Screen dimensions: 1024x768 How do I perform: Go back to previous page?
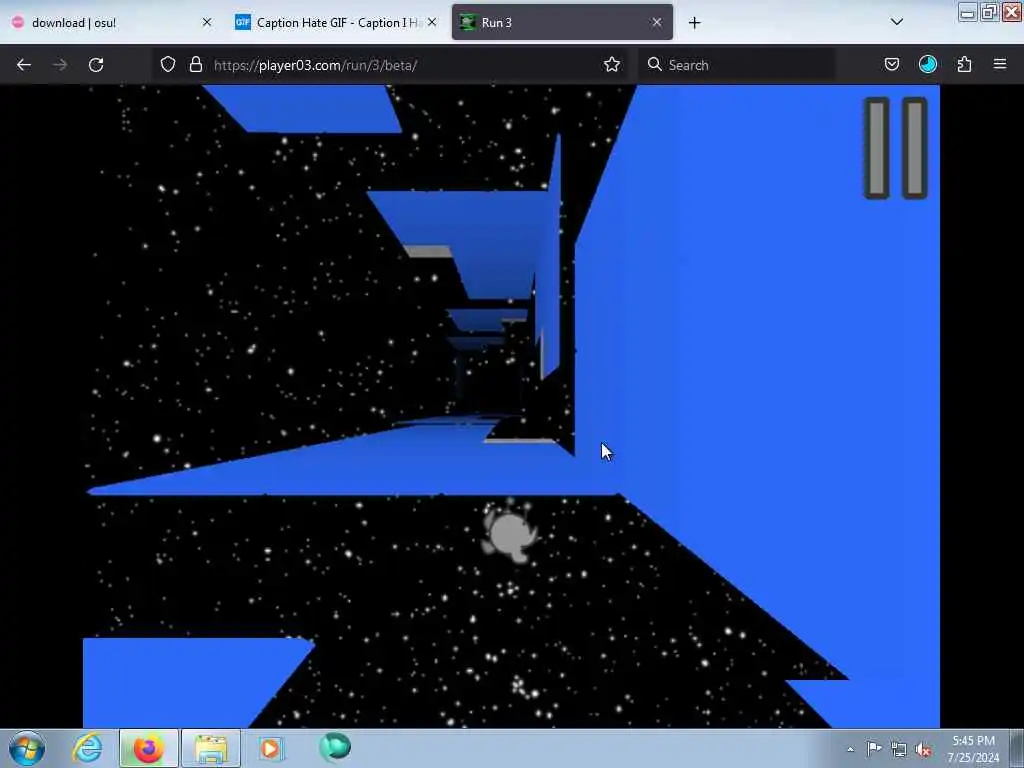(x=24, y=65)
